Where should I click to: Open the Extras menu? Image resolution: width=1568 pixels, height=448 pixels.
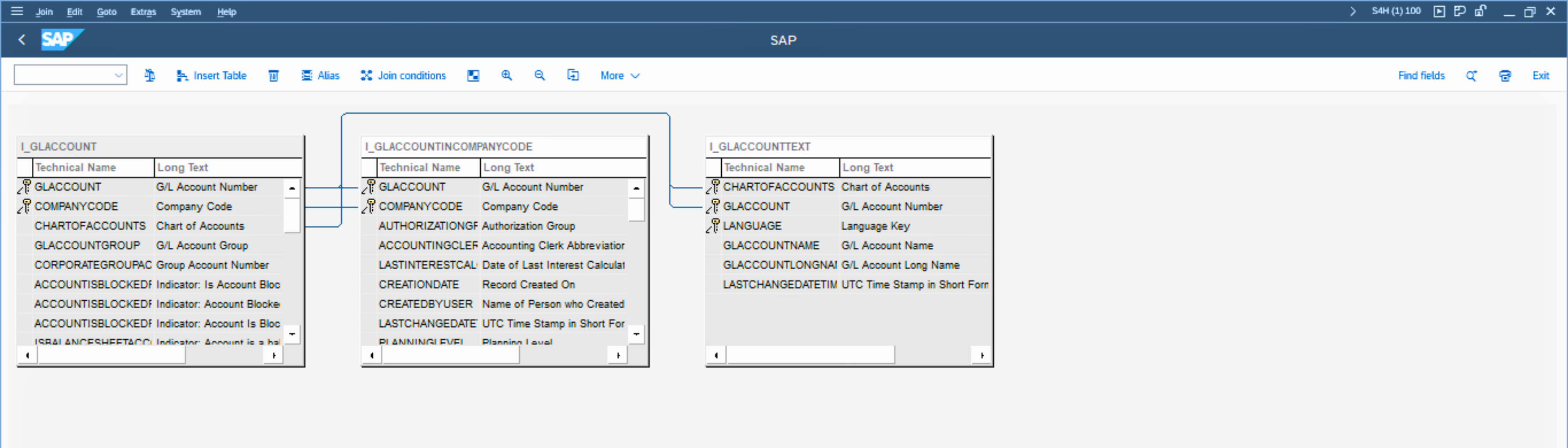[143, 12]
